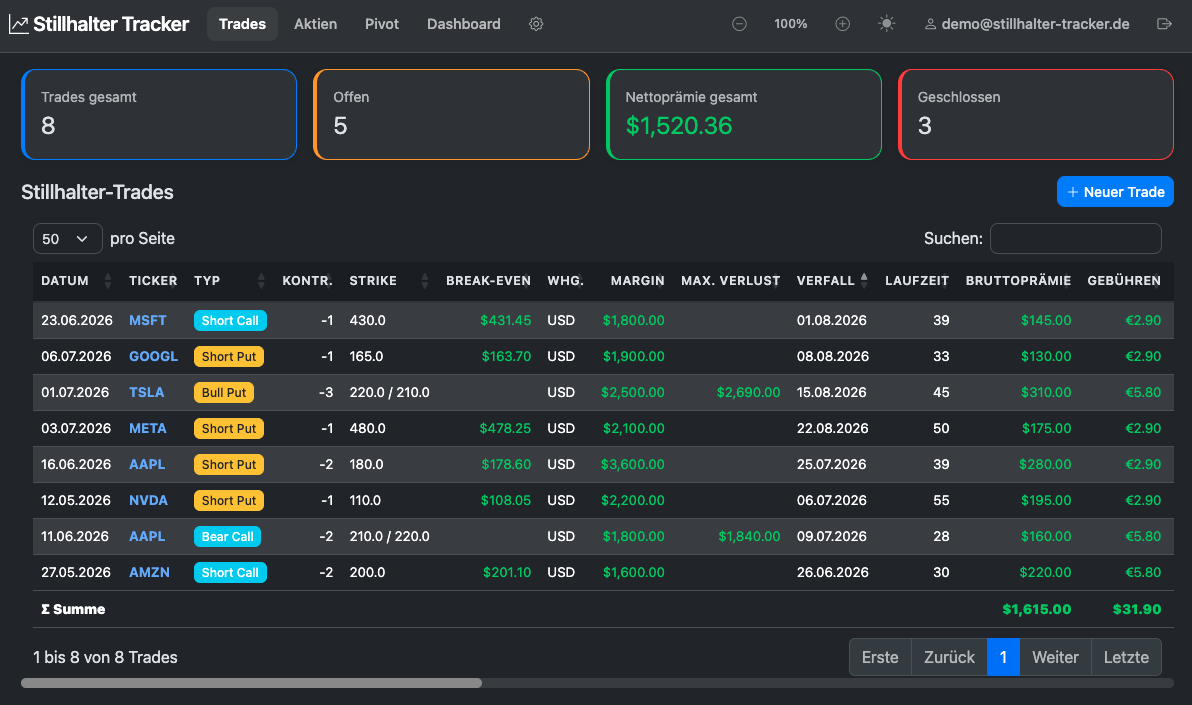Go to the Dashboard tab
1192x705 pixels.
pyautogui.click(x=464, y=24)
